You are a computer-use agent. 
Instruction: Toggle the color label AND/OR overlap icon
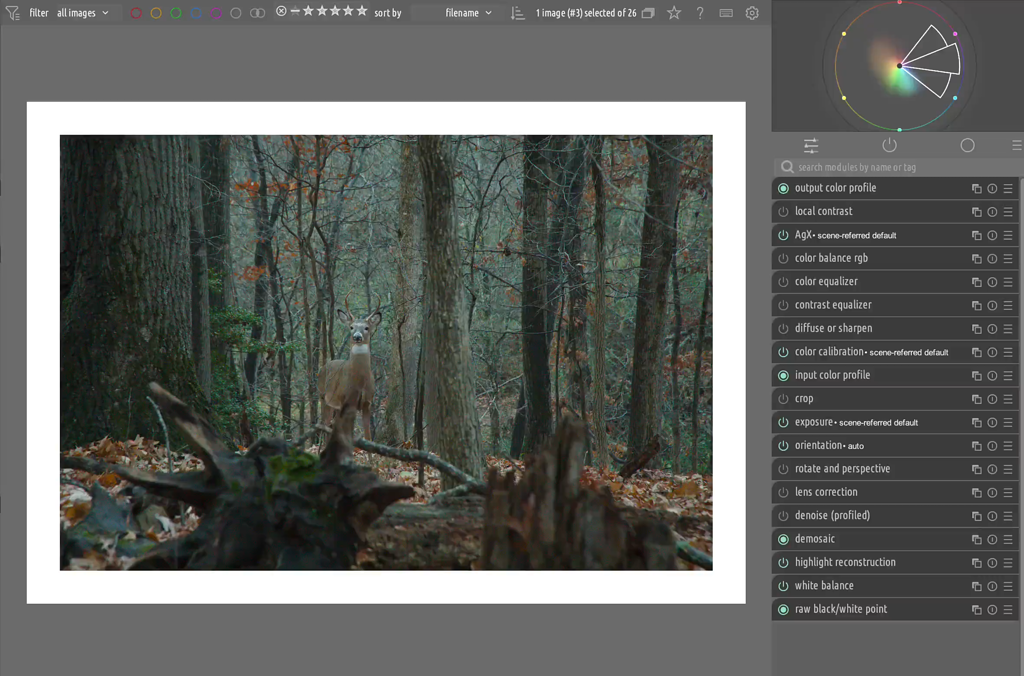pos(257,13)
